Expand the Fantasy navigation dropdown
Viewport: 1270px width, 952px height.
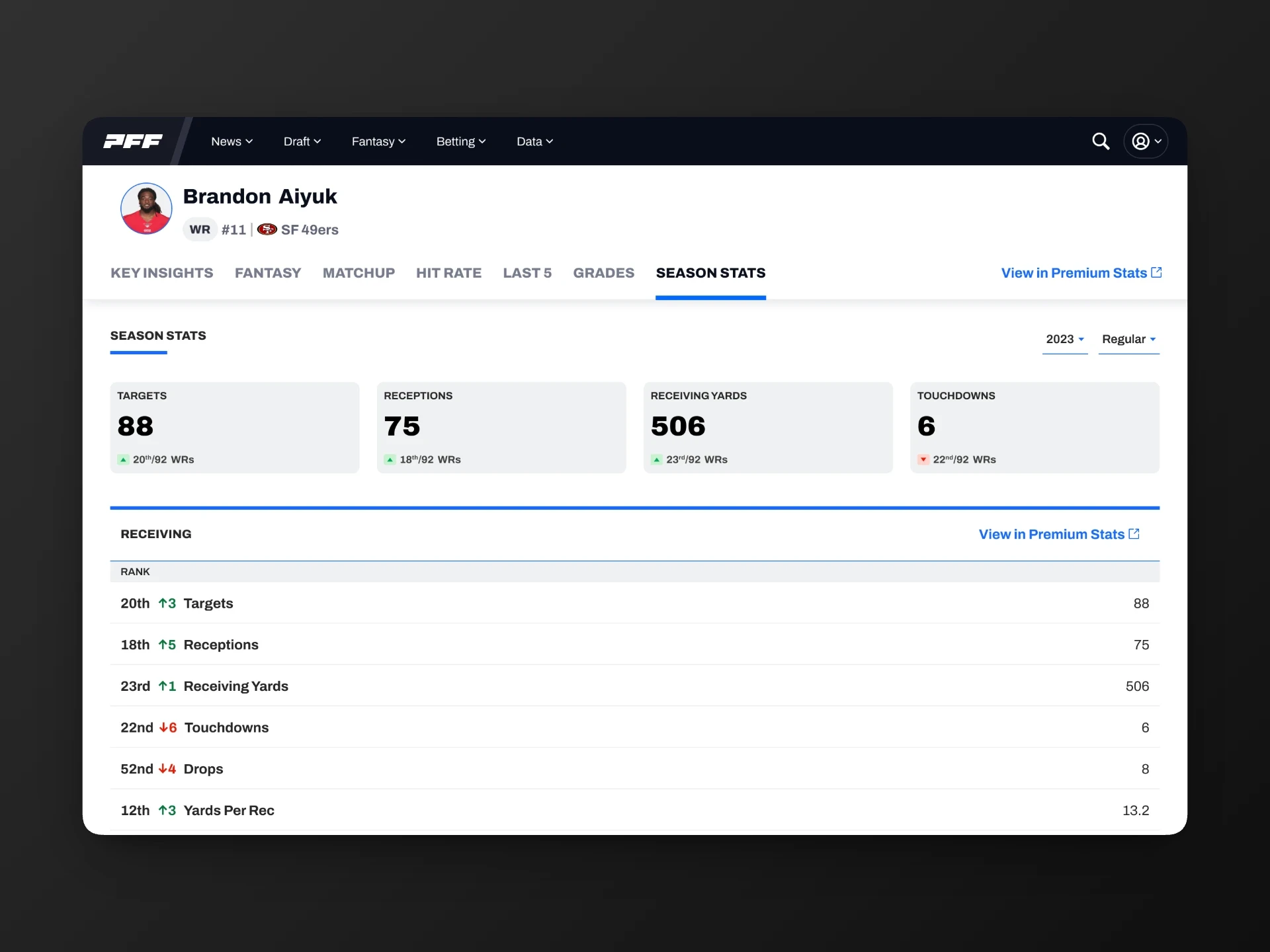378,141
